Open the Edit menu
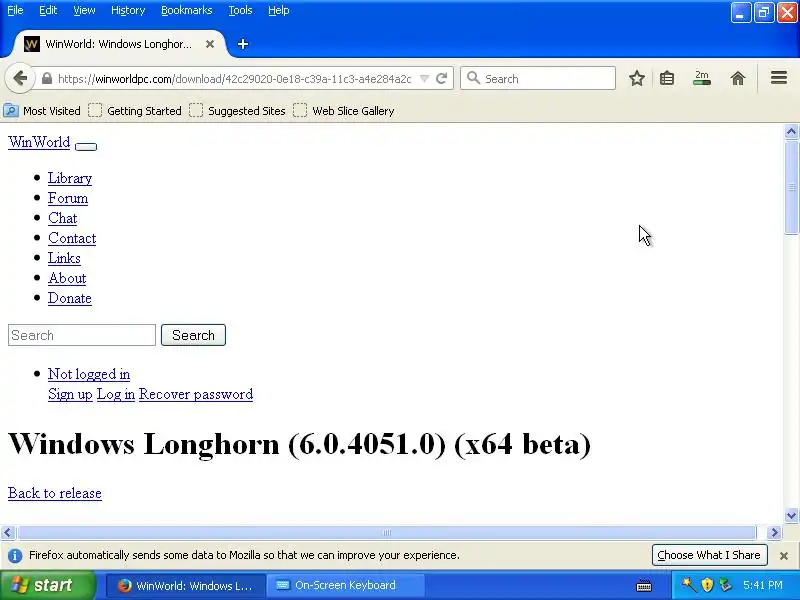 [x=48, y=10]
